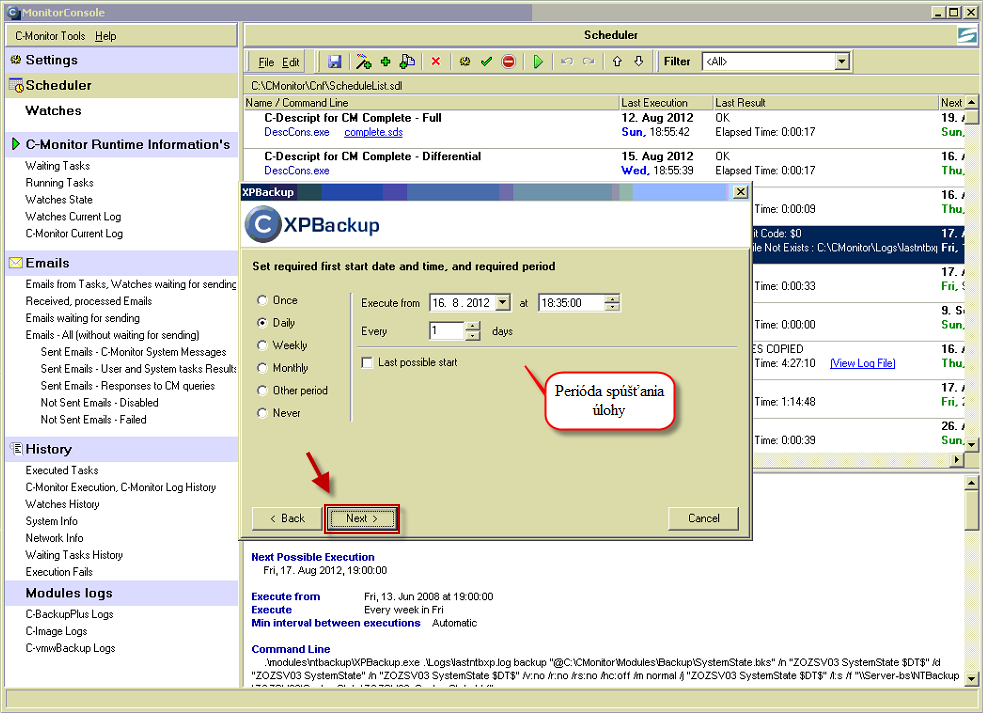
Task: Click the move task down arrow icon
Action: coord(638,61)
